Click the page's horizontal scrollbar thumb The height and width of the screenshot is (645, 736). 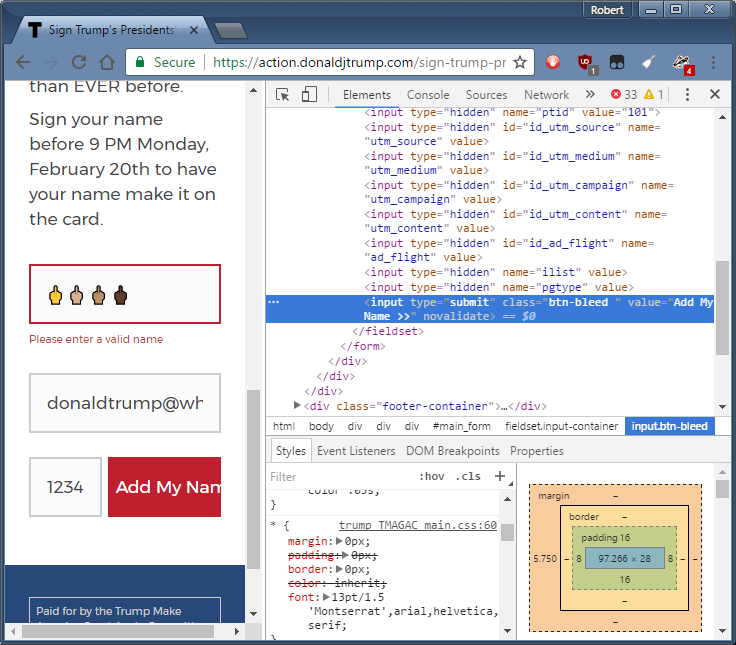[117, 631]
